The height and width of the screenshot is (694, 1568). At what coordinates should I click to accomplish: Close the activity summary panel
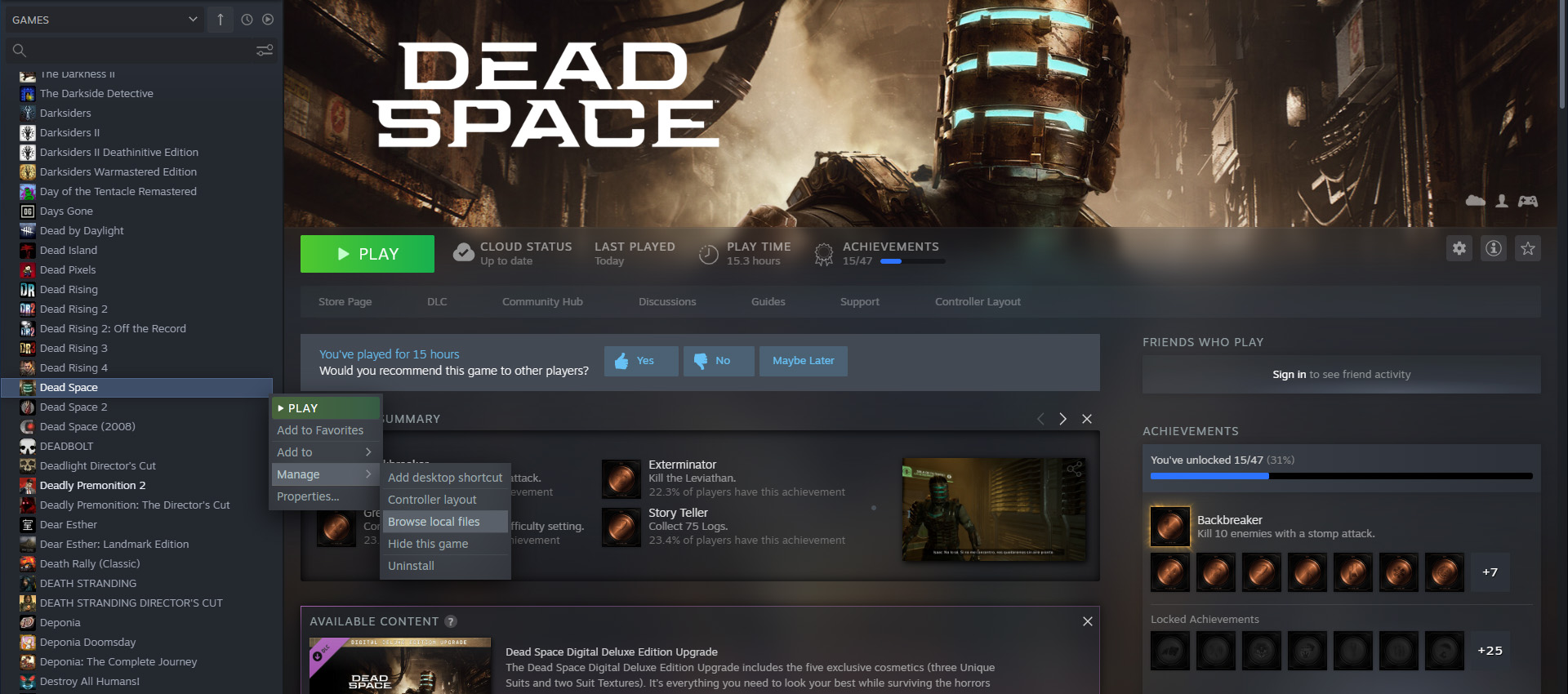click(1087, 419)
